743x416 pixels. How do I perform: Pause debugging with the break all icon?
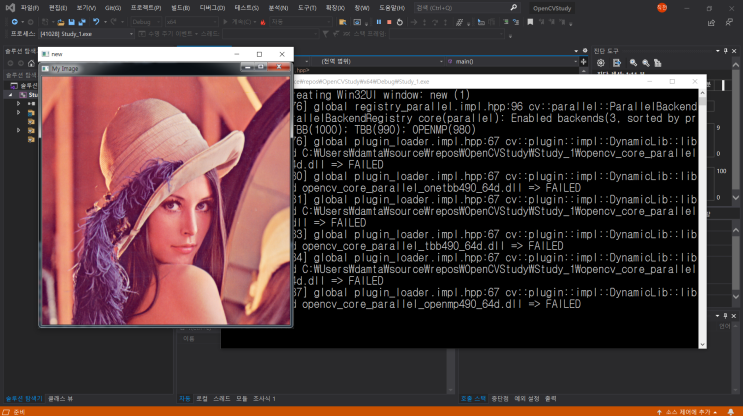379,22
